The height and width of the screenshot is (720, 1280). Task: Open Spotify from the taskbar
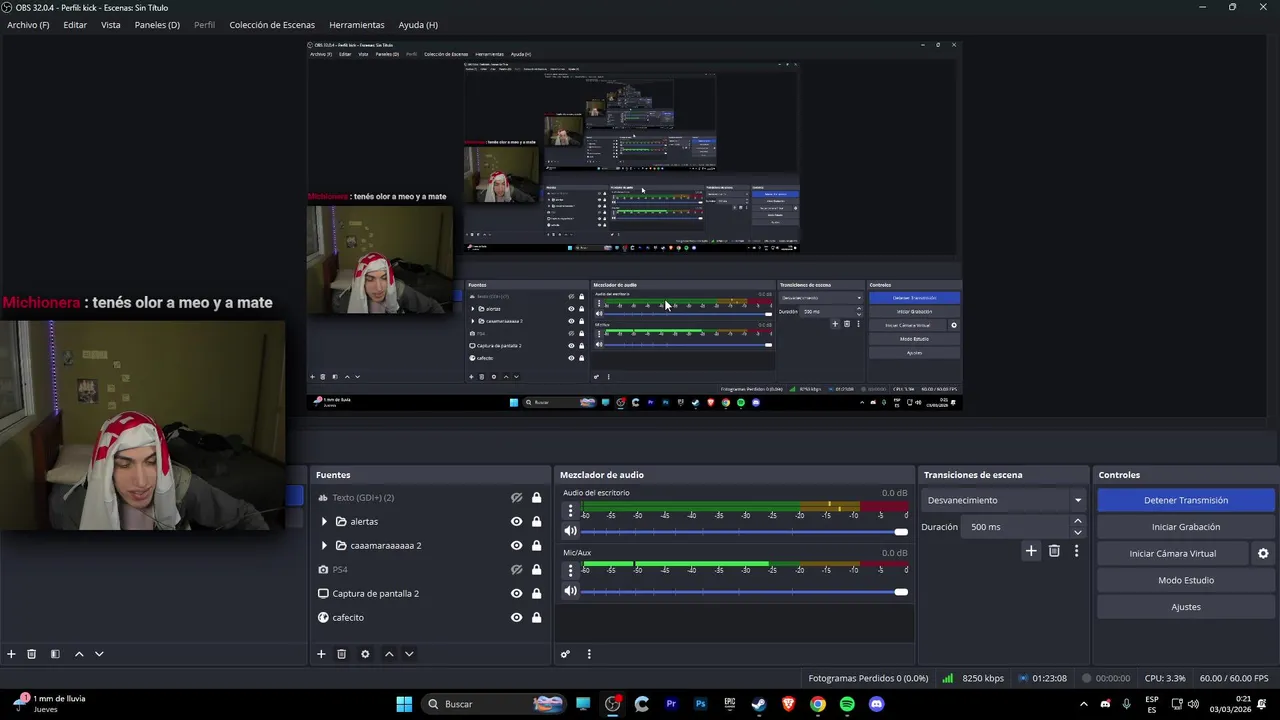[x=847, y=704]
